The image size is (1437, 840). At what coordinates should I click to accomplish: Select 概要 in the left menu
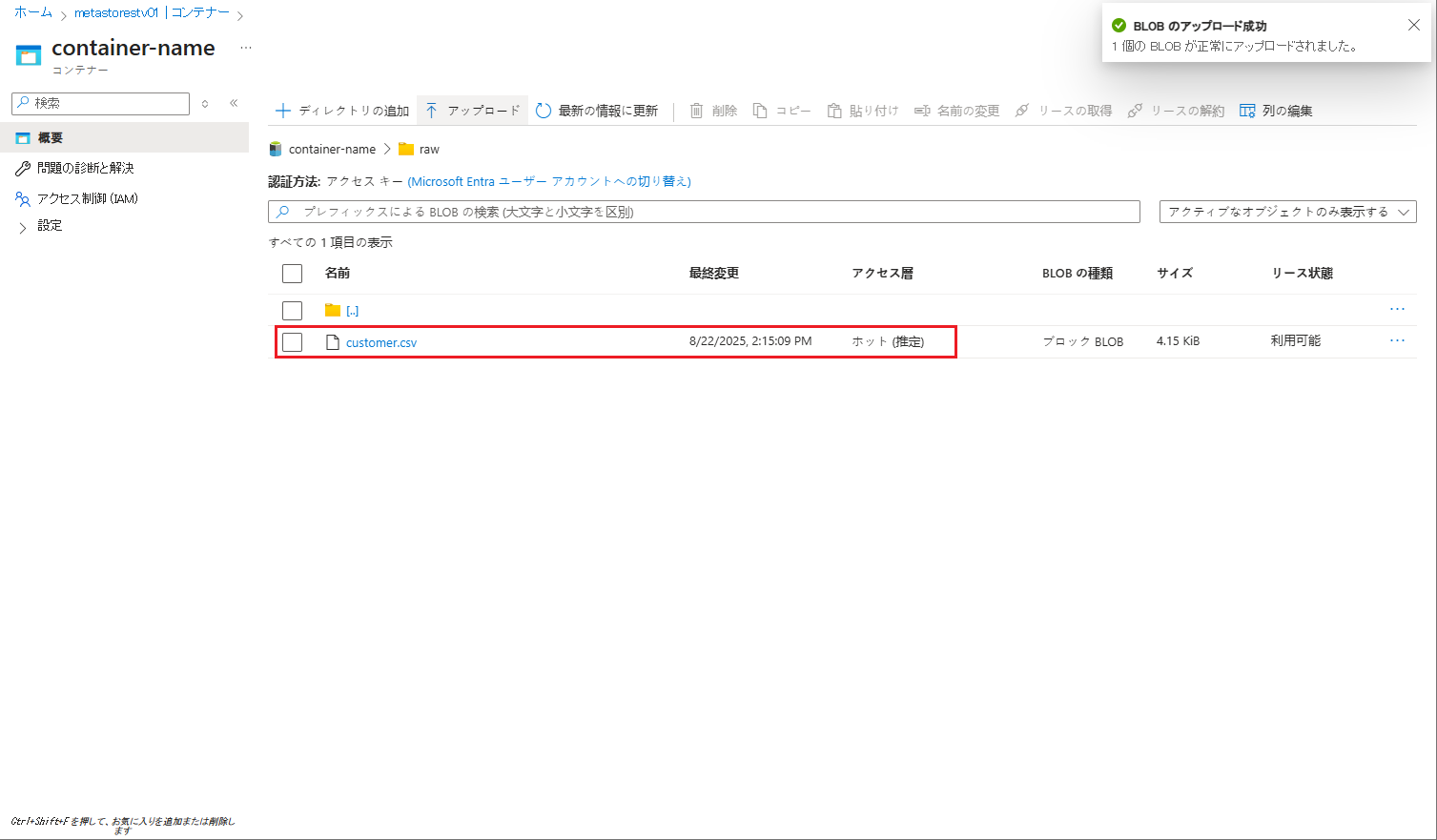point(50,138)
